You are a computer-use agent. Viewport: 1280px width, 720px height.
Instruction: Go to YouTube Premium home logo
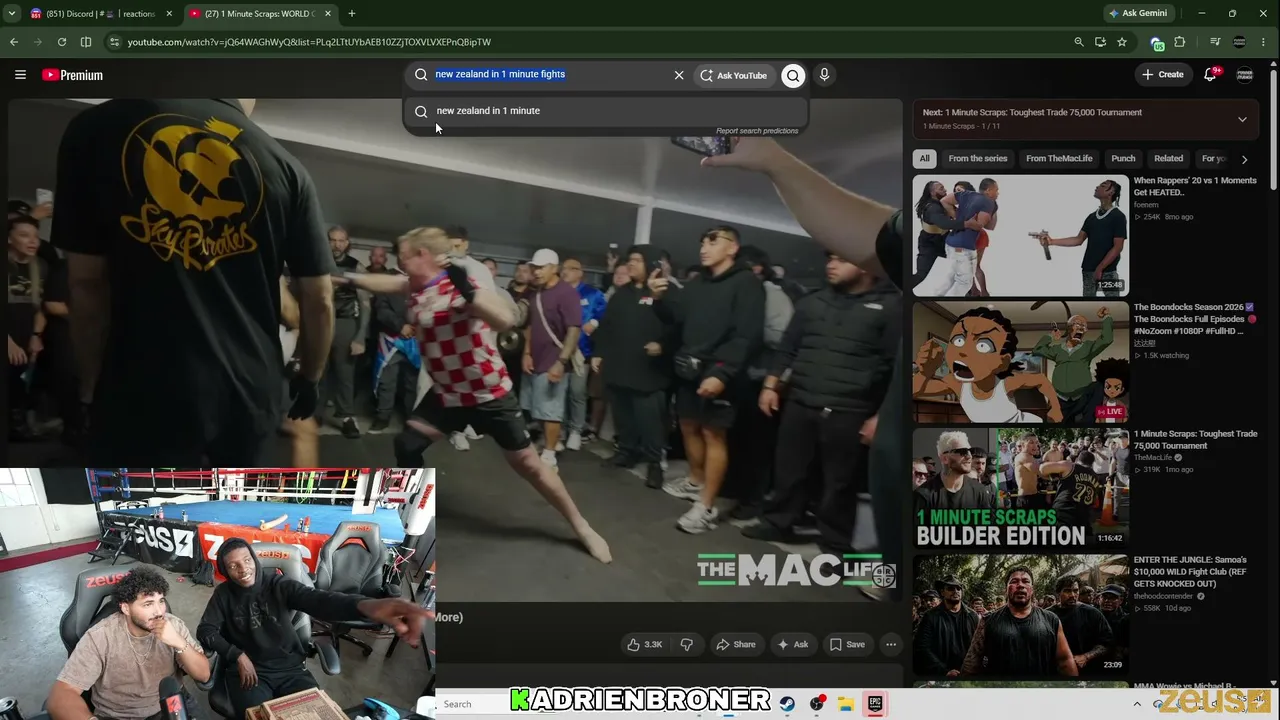(72, 75)
